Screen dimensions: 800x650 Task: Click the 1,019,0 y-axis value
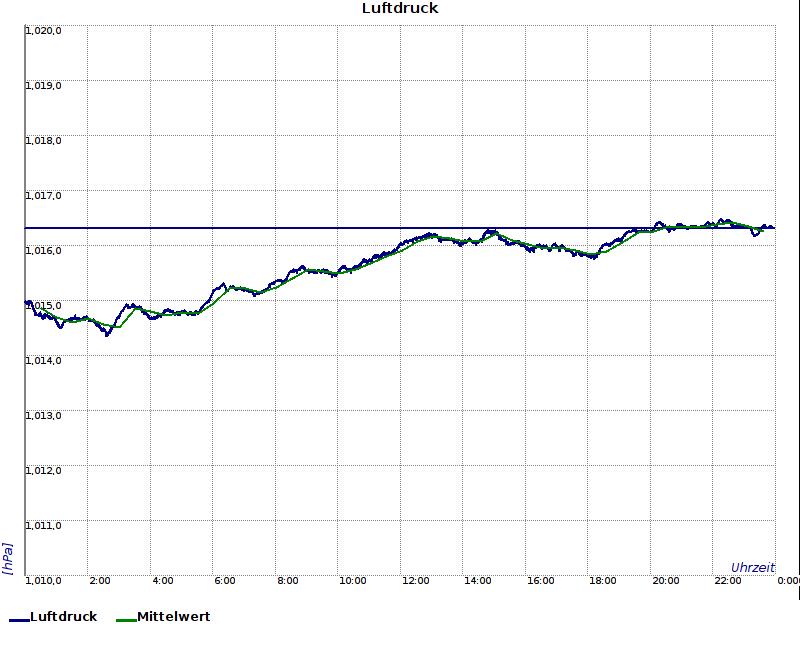click(x=43, y=86)
